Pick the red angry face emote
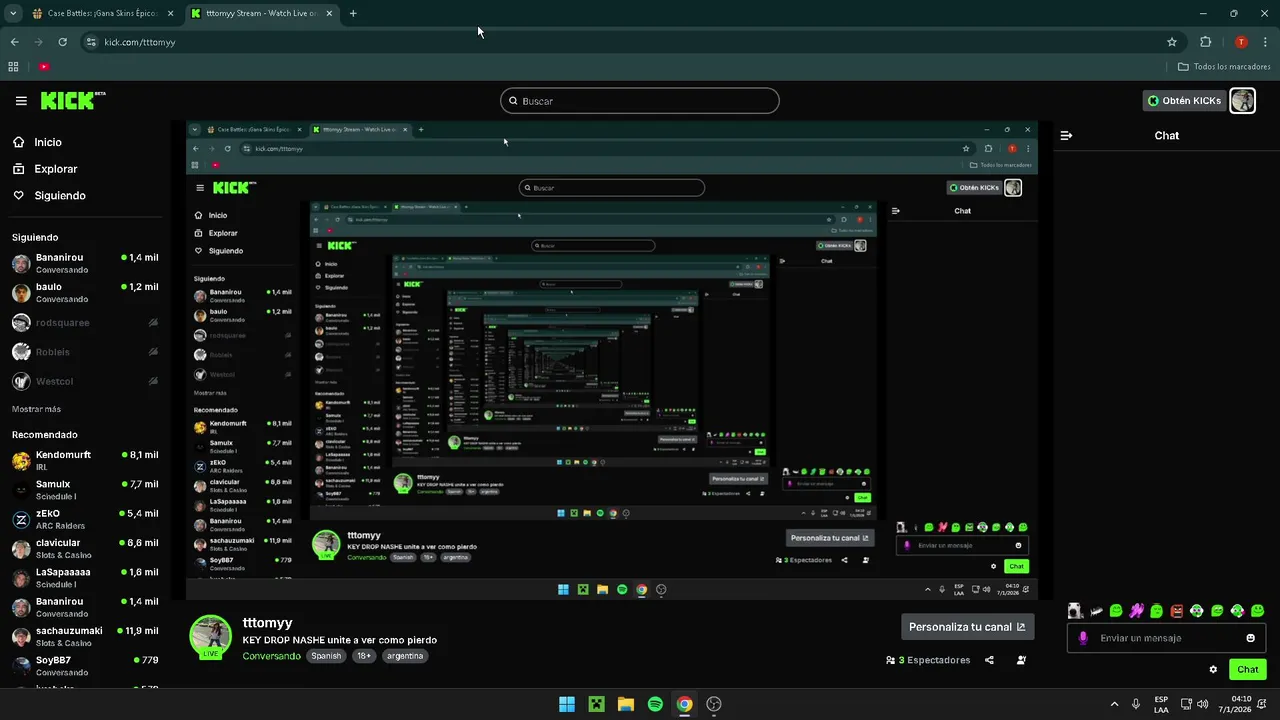Viewport: 1280px width, 720px height. tap(1177, 611)
